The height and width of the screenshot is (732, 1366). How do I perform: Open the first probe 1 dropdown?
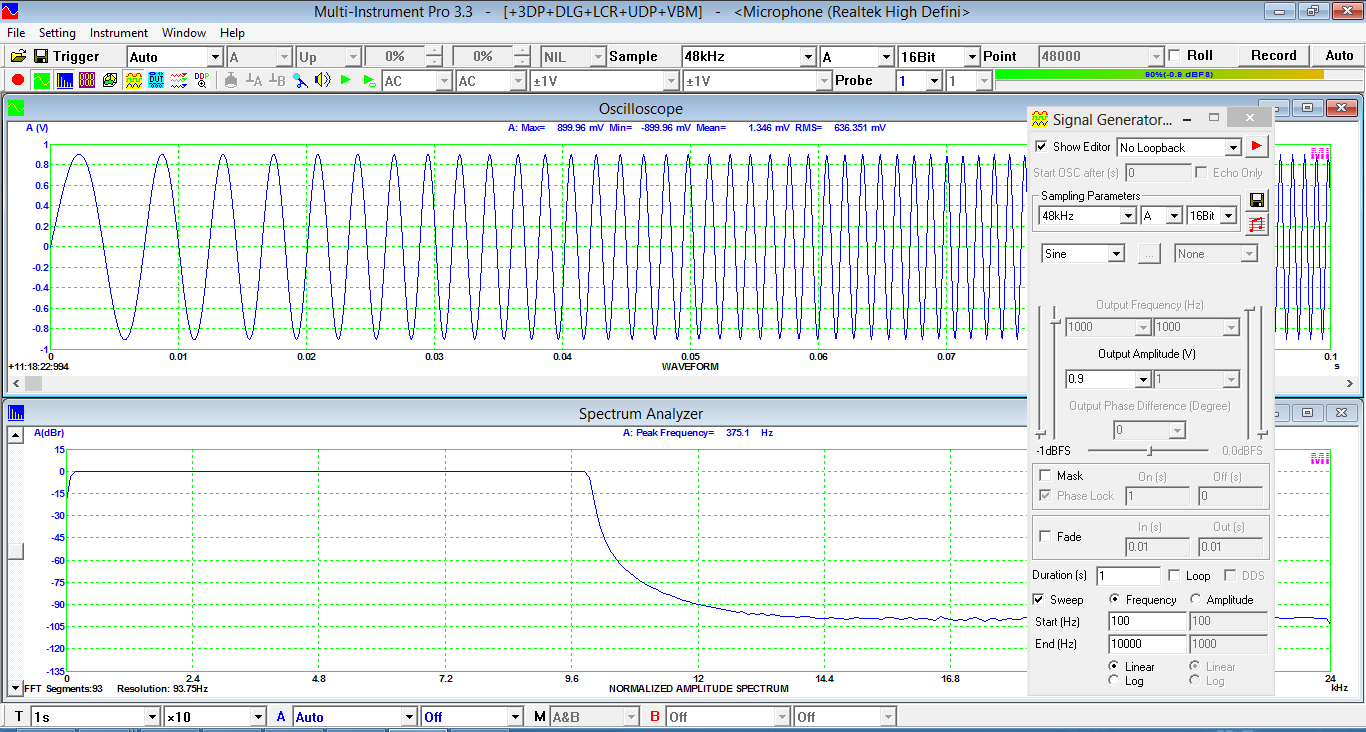coord(935,81)
